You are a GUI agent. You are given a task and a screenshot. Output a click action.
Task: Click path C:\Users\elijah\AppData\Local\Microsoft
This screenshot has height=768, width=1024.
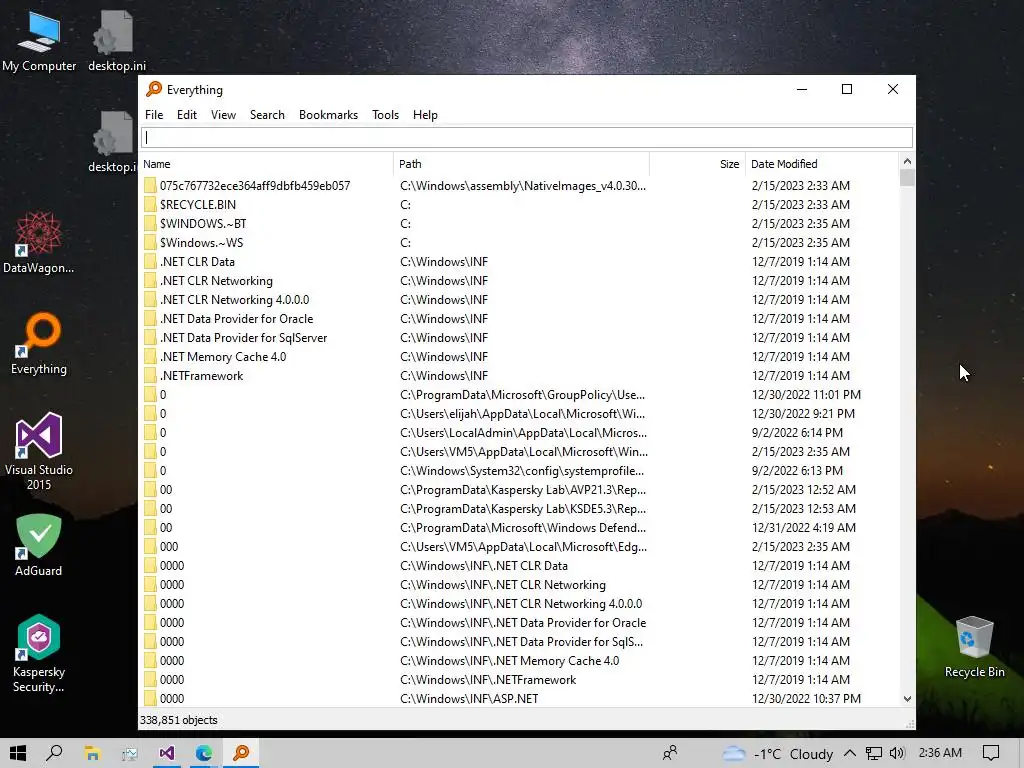524,413
